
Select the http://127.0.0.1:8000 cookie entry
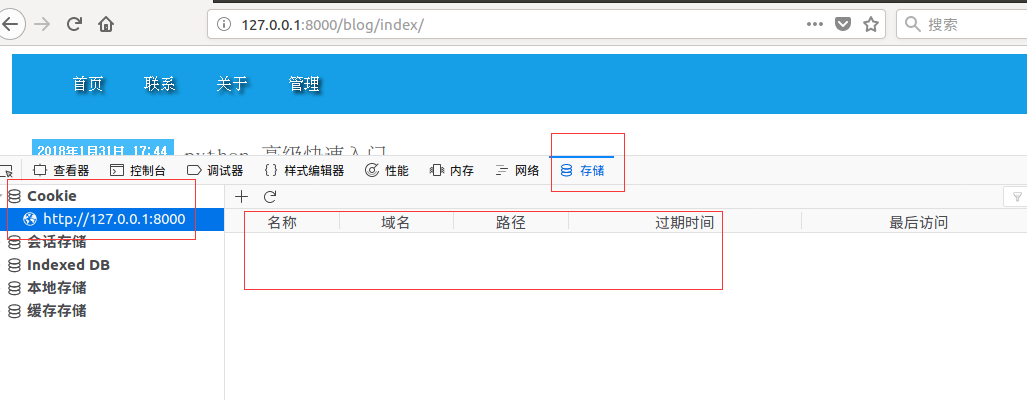click(113, 219)
